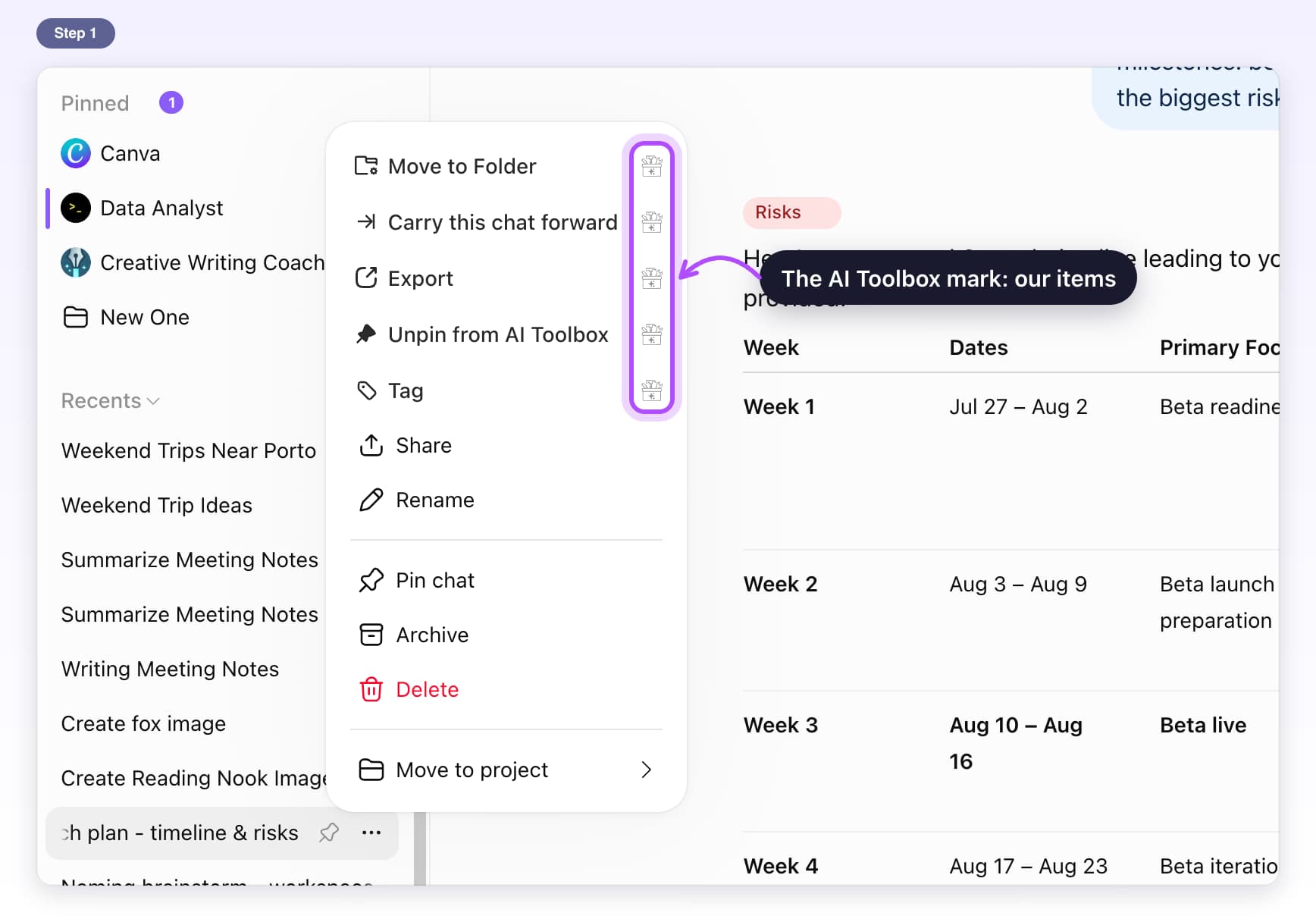Collapse the Recents section chevron

pos(153,401)
